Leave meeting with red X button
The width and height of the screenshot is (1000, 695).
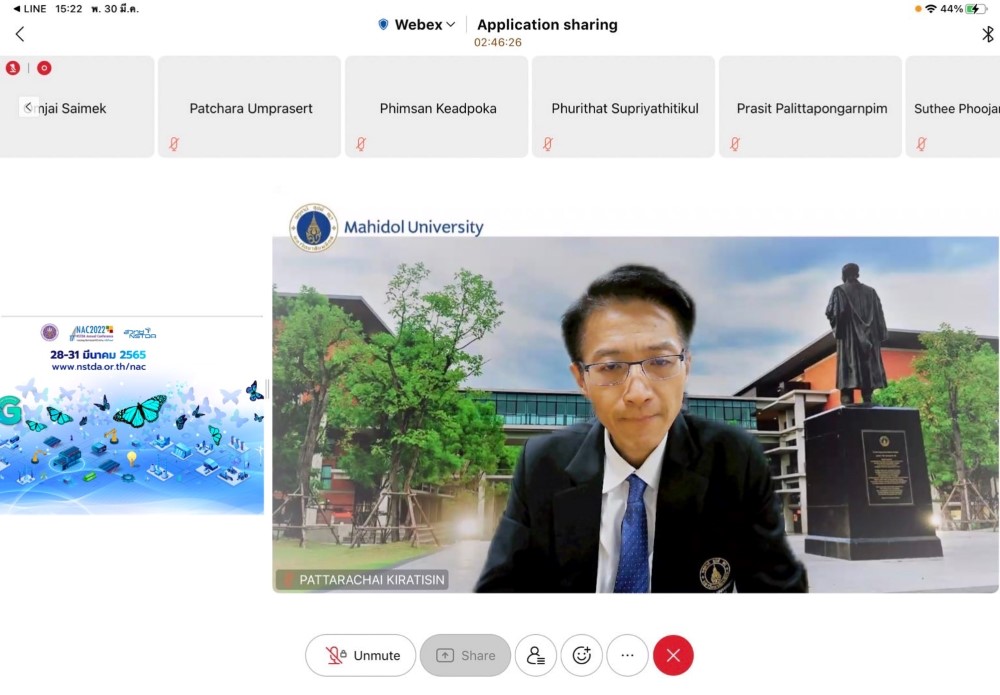tap(673, 655)
